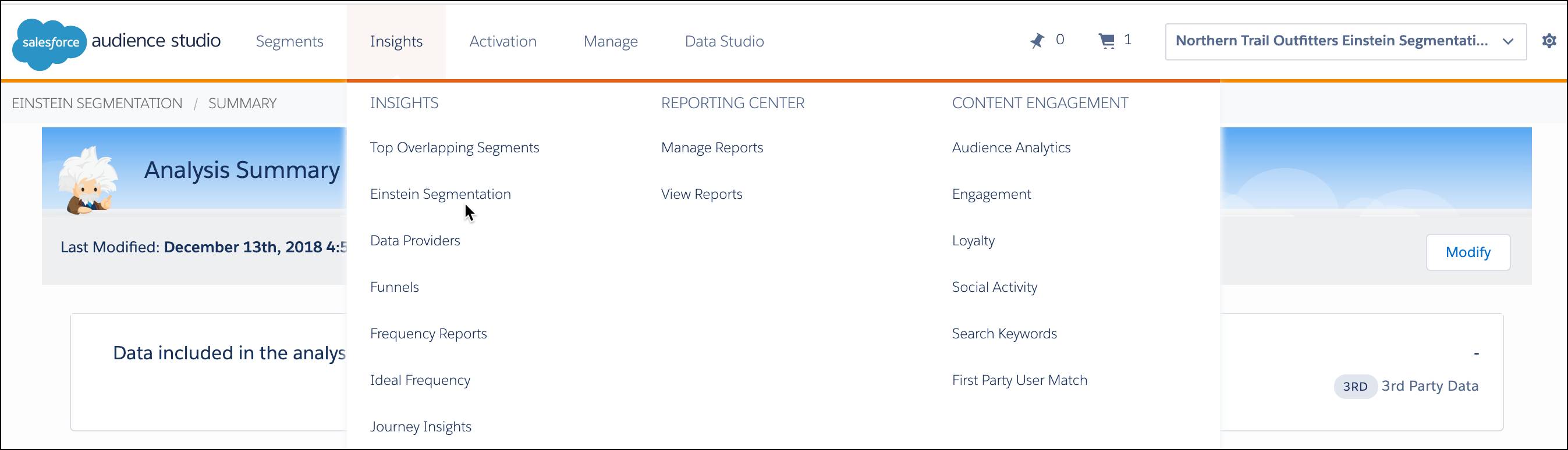Open First Party User Match
This screenshot has width=1568, height=450.
coord(1019,380)
